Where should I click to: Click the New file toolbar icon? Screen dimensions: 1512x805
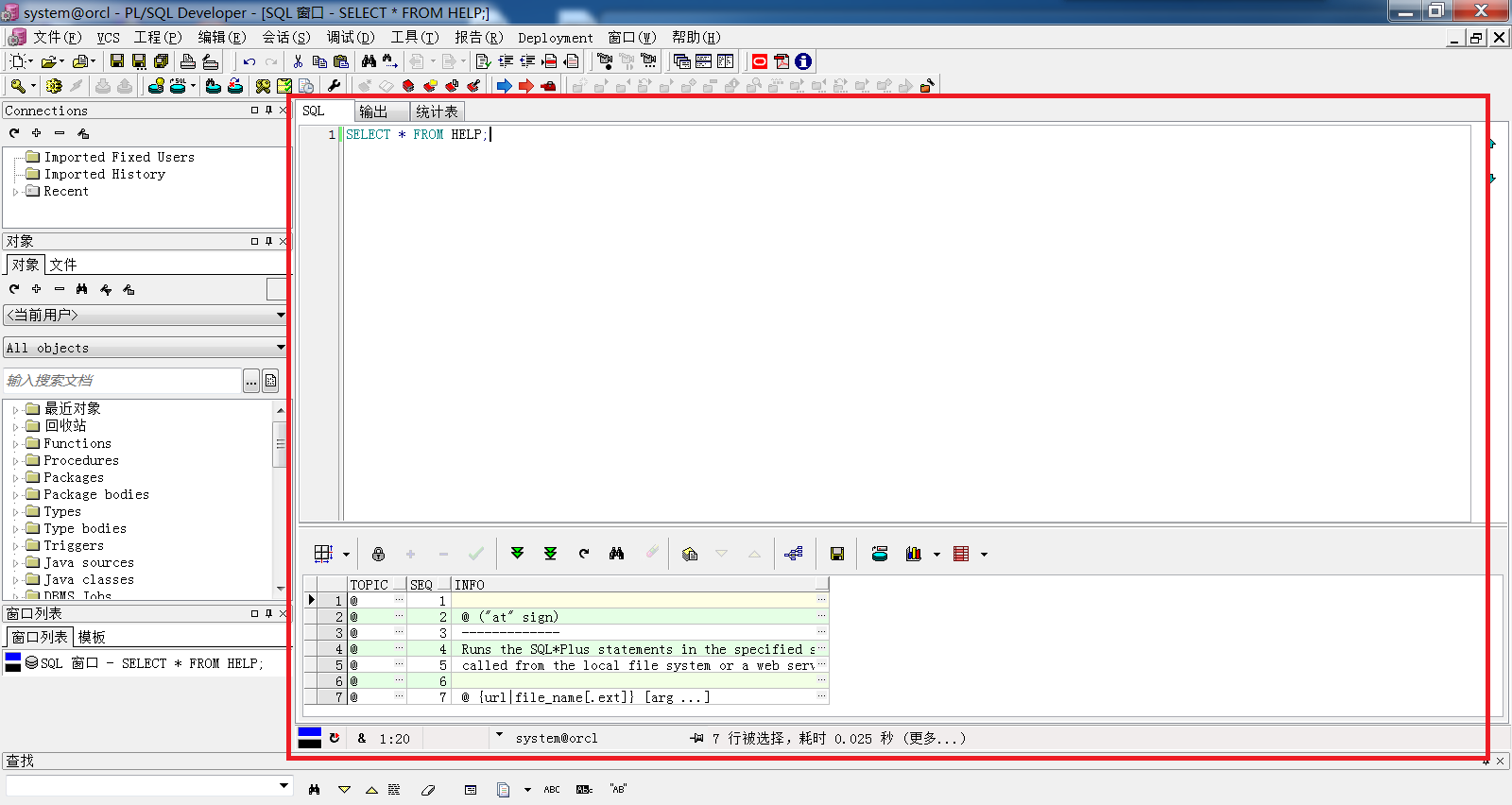point(17,61)
